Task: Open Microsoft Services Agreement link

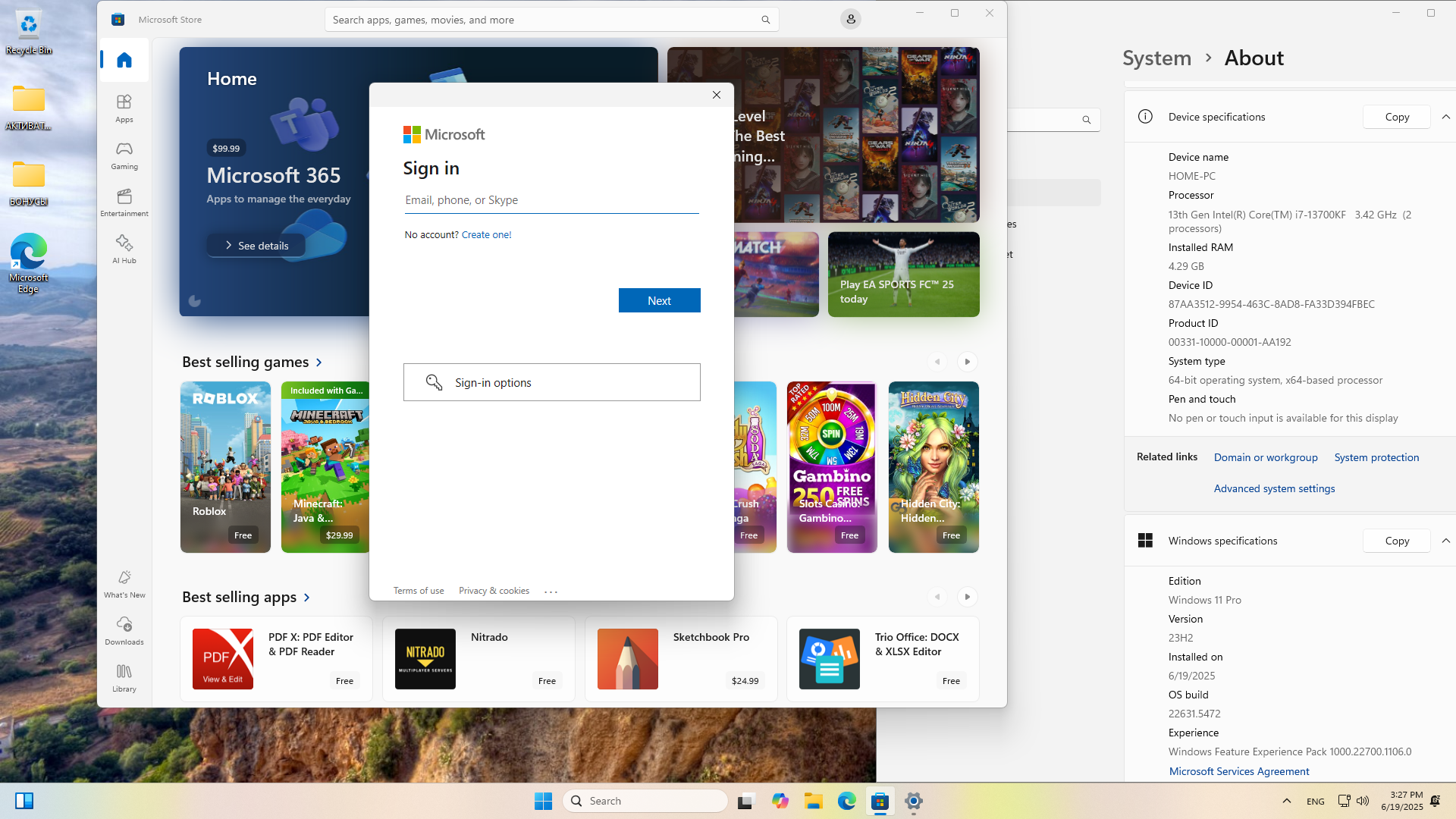Action: pos(1239,771)
